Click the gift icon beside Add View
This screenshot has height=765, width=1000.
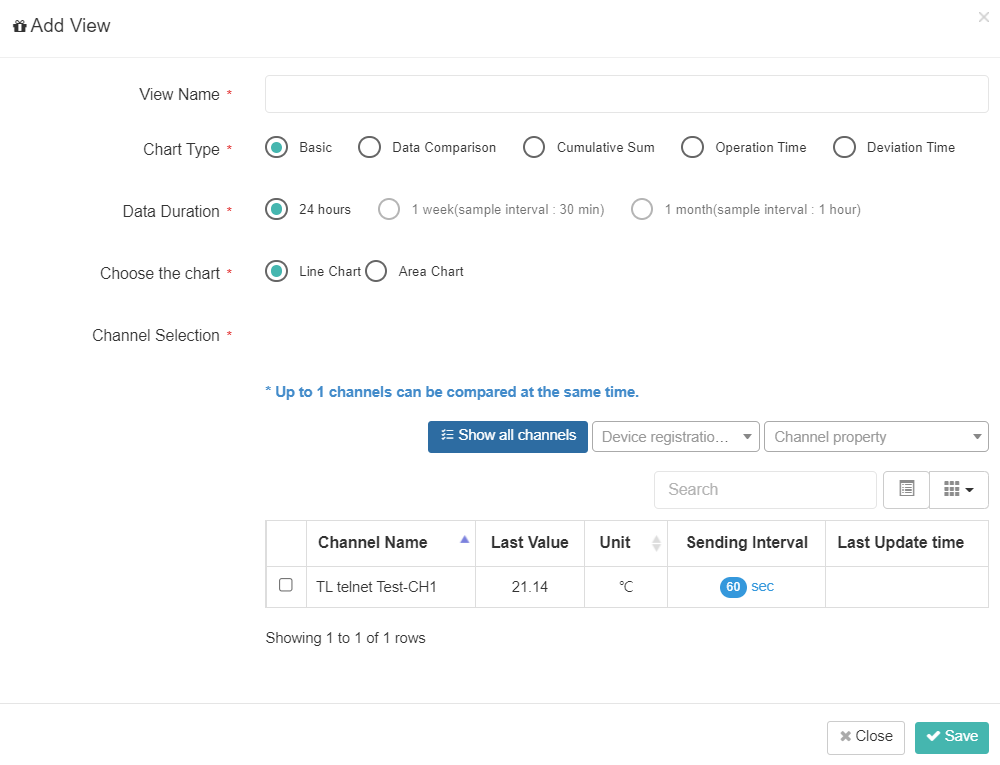(x=20, y=26)
